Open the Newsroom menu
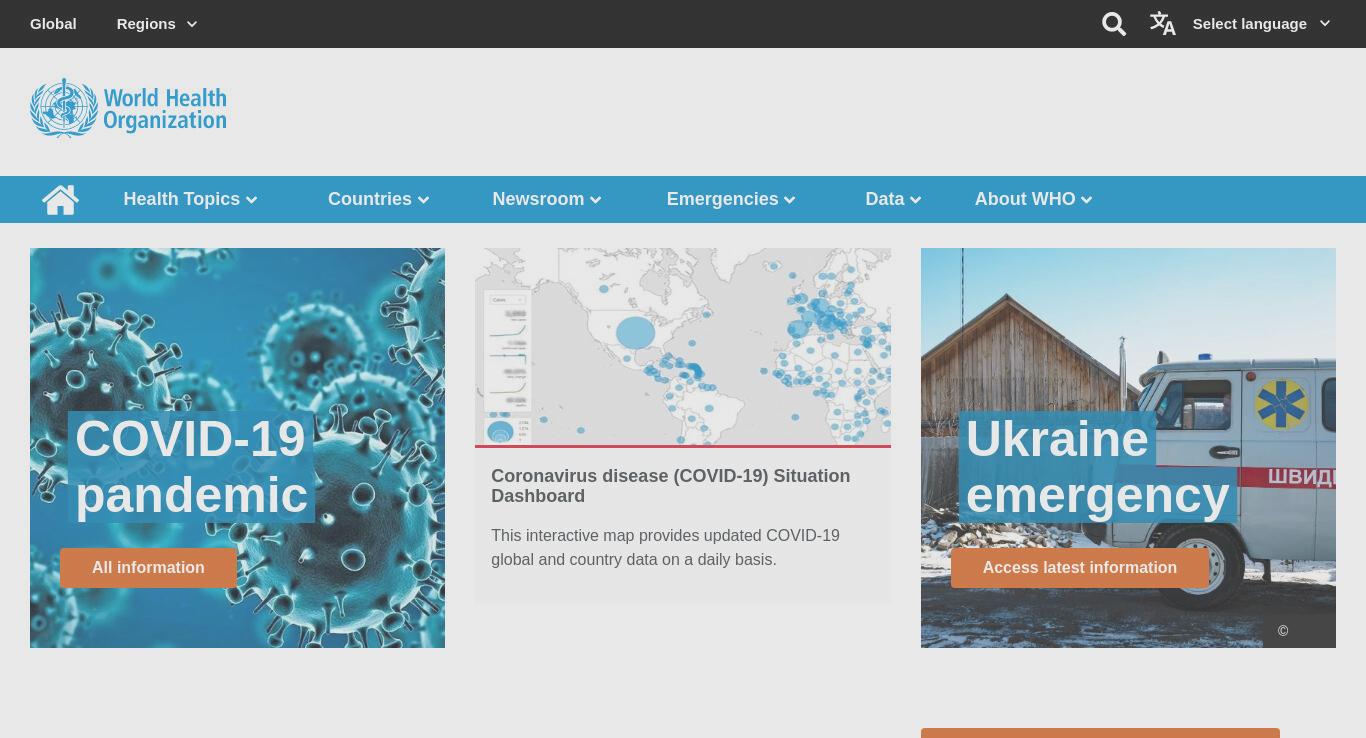The height and width of the screenshot is (738, 1366). click(546, 199)
